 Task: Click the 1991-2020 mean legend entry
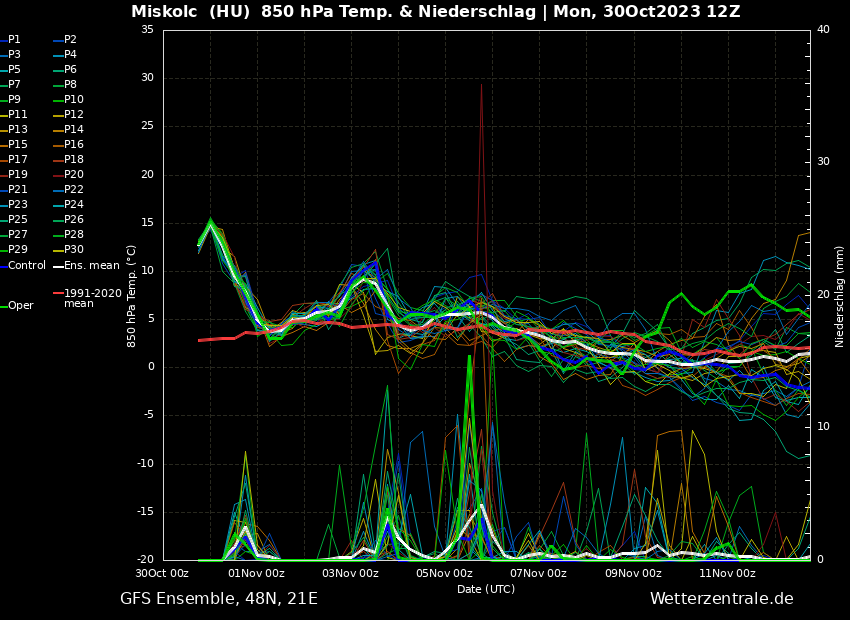[92, 298]
